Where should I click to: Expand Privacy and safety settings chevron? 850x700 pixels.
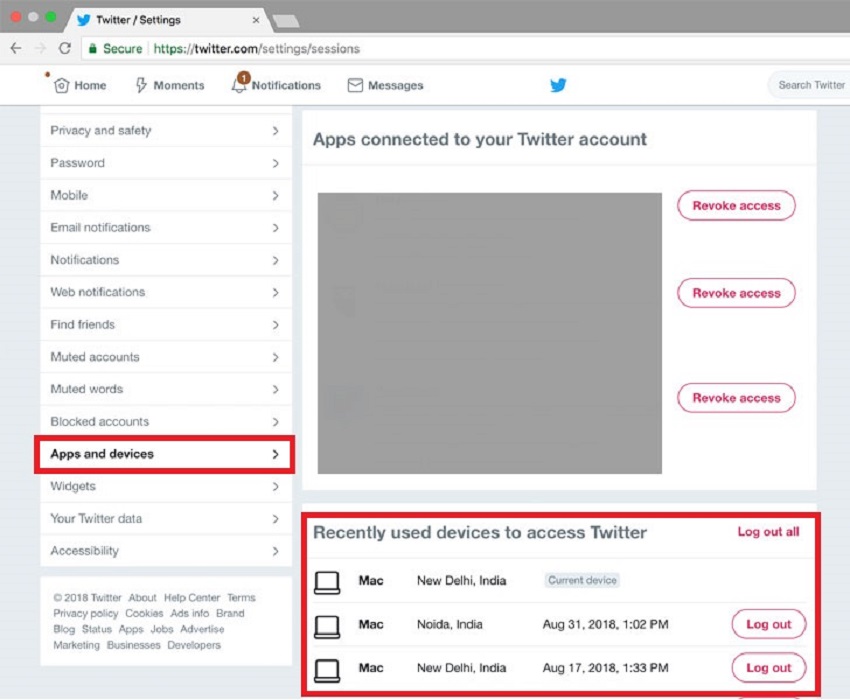(x=275, y=131)
